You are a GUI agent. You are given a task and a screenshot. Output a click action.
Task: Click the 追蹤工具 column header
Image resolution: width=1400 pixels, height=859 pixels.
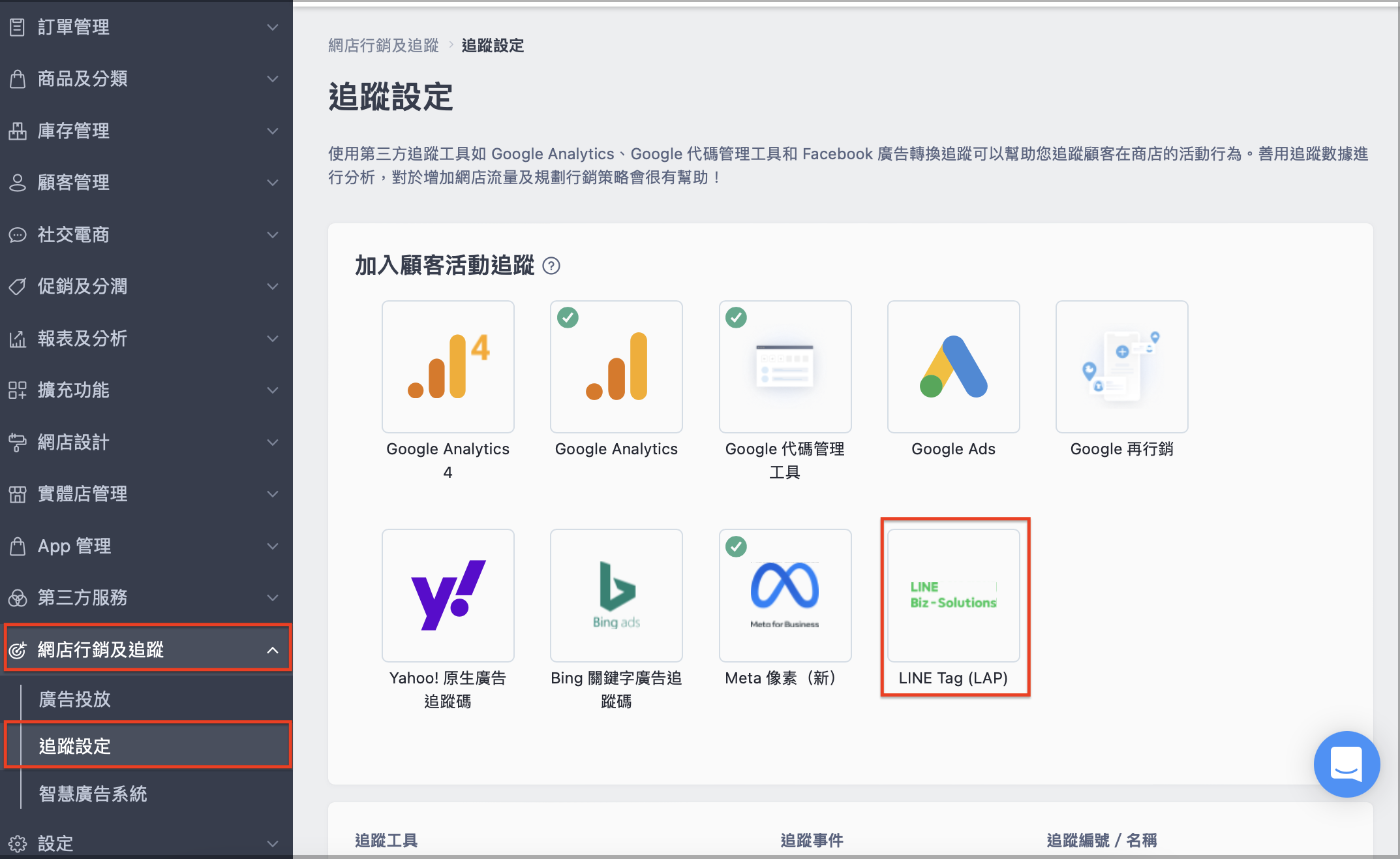[x=386, y=841]
